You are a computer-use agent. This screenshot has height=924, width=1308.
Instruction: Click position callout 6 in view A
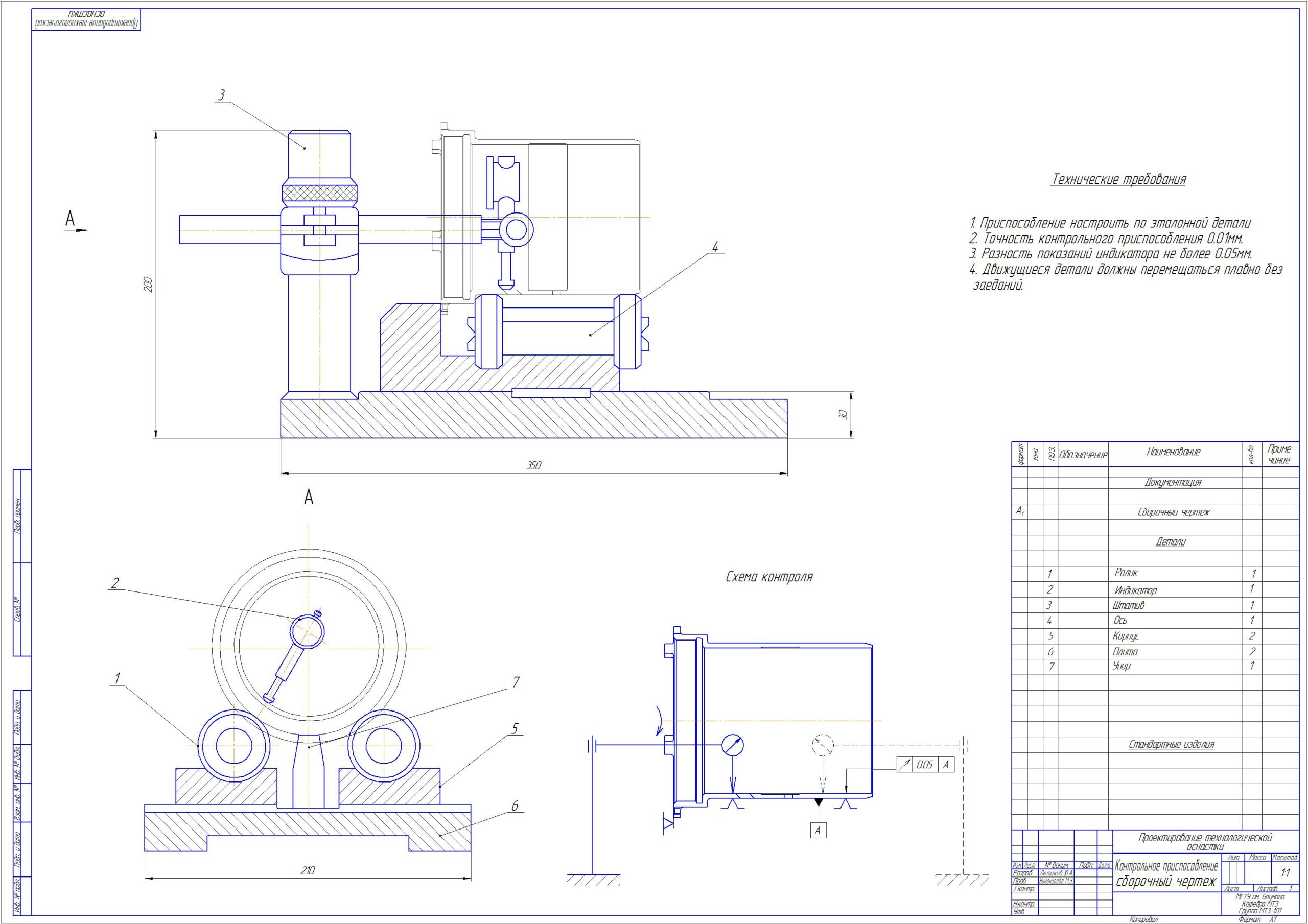515,805
